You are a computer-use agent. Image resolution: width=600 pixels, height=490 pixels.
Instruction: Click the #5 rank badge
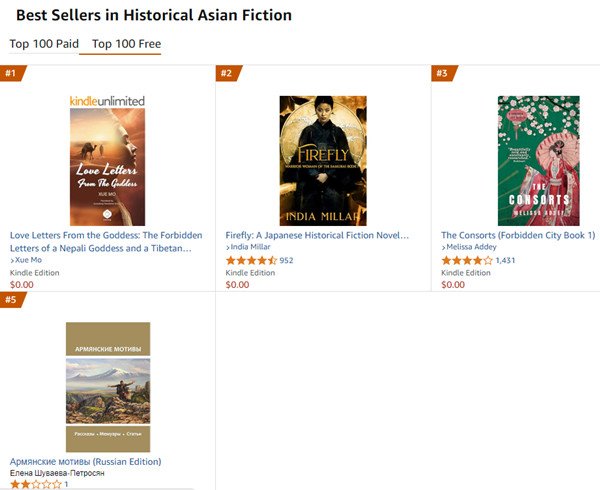12,300
